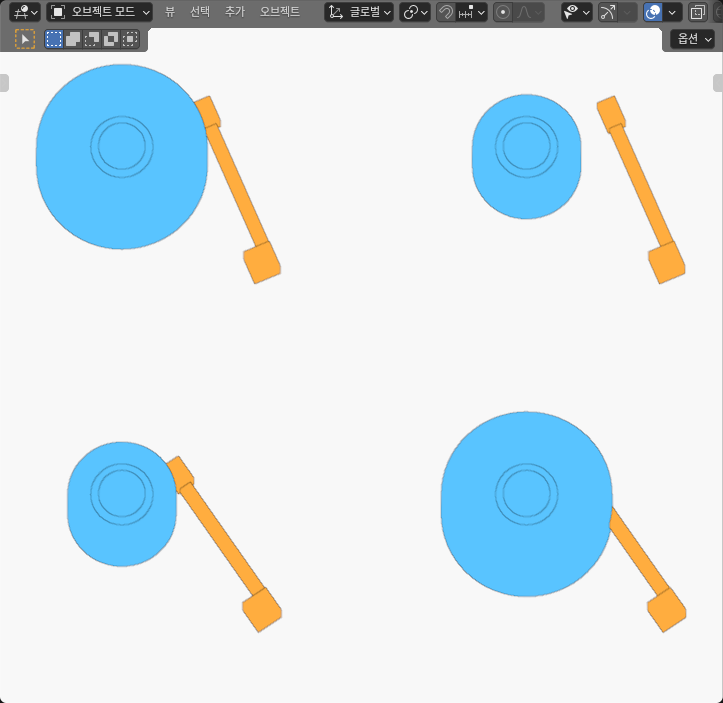Screen dimensions: 723x703
Task: Toggle snapping with the magnet icon
Action: (446, 12)
